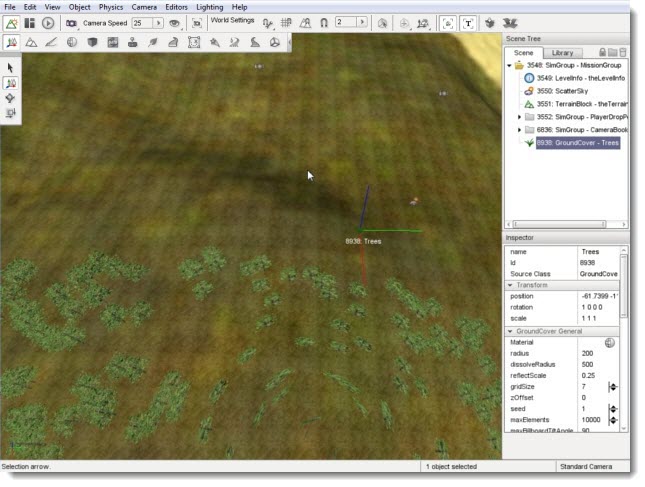Open the Camera Speed dropdown arrow
The width and height of the screenshot is (645, 487).
point(158,22)
